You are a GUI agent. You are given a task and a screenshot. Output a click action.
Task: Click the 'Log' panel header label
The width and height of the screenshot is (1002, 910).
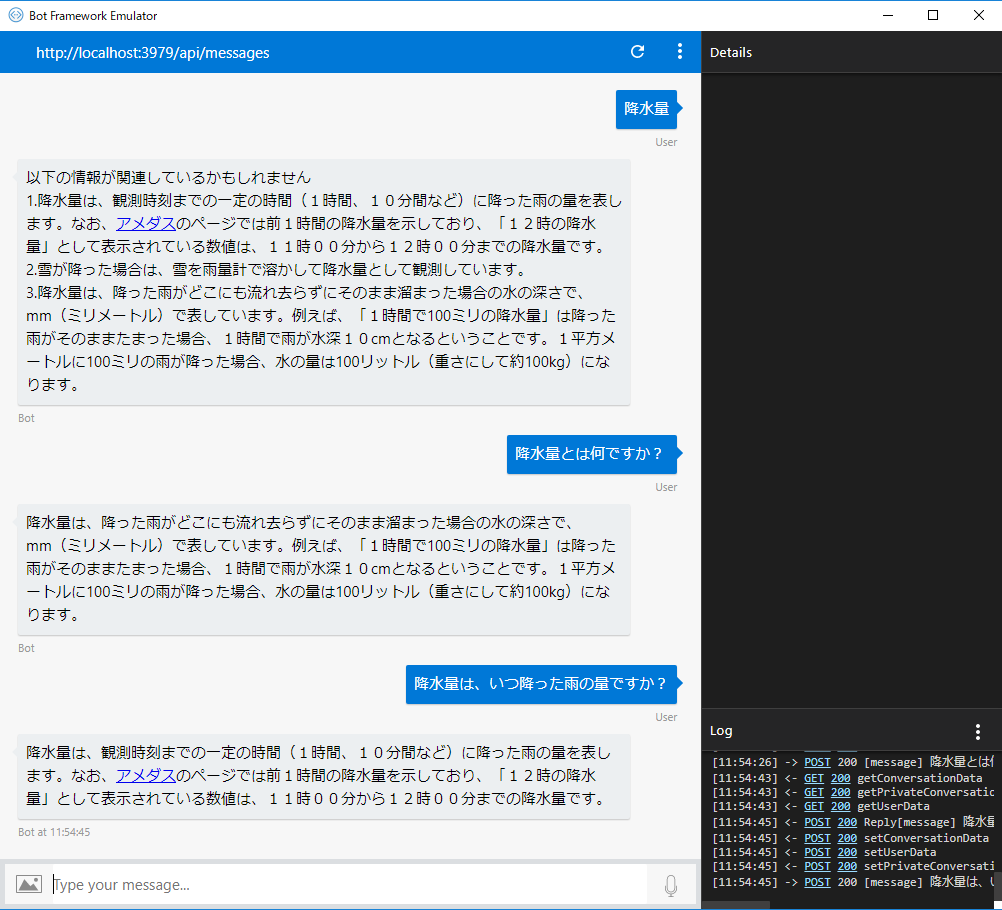pos(721,730)
